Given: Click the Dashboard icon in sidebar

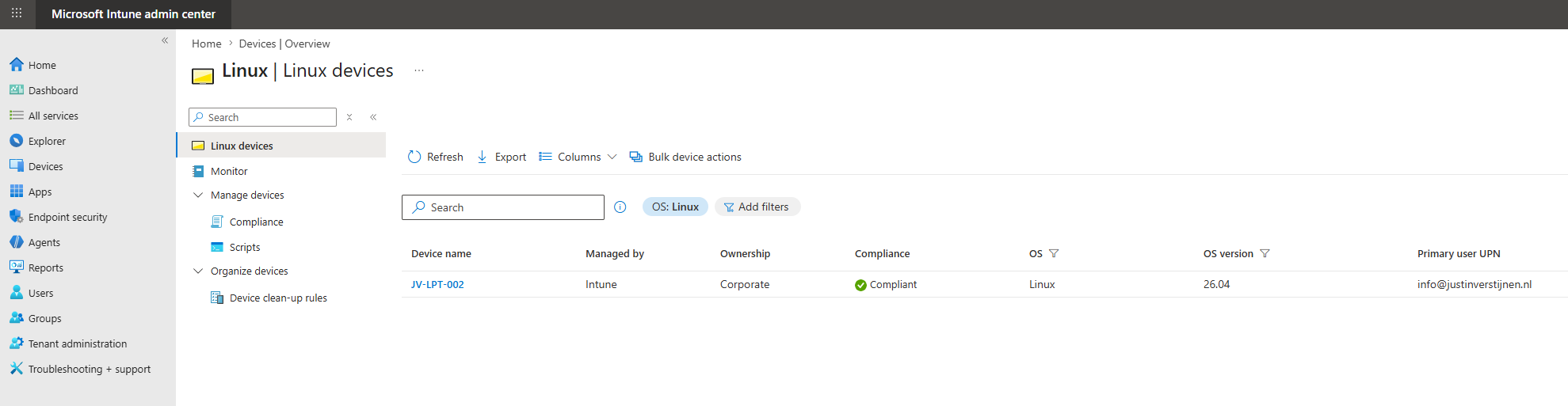Looking at the screenshot, I should [17, 90].
